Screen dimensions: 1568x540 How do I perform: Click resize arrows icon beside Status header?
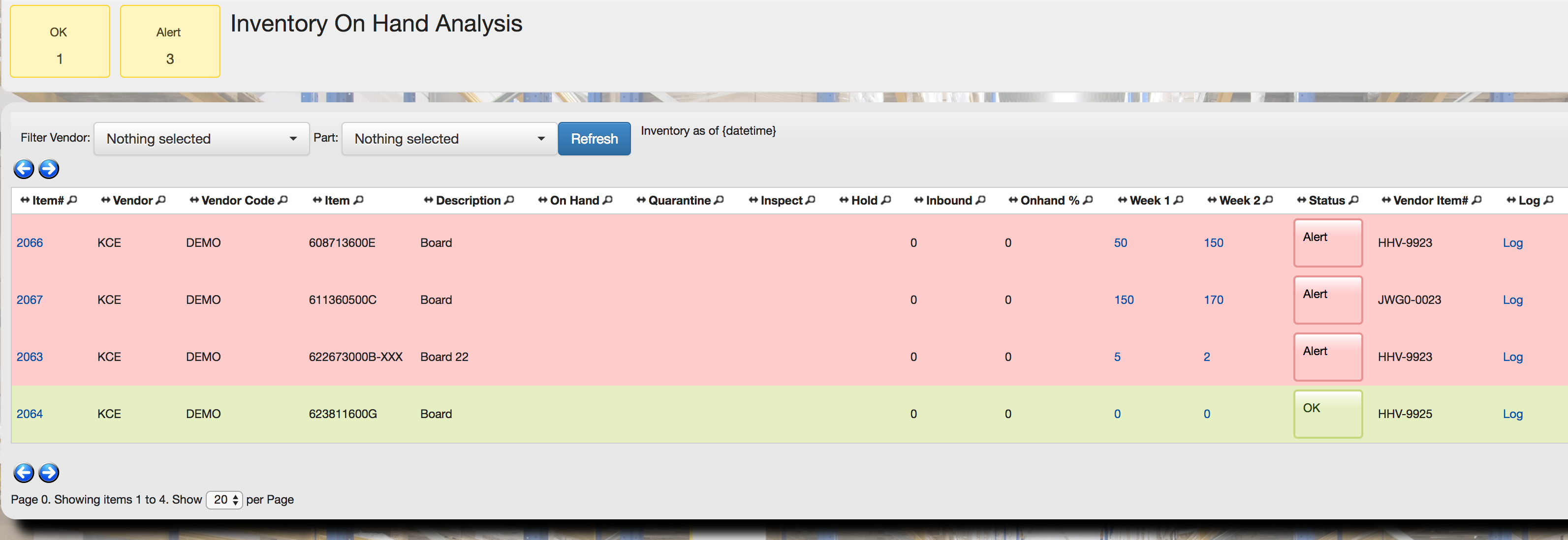click(x=1301, y=200)
